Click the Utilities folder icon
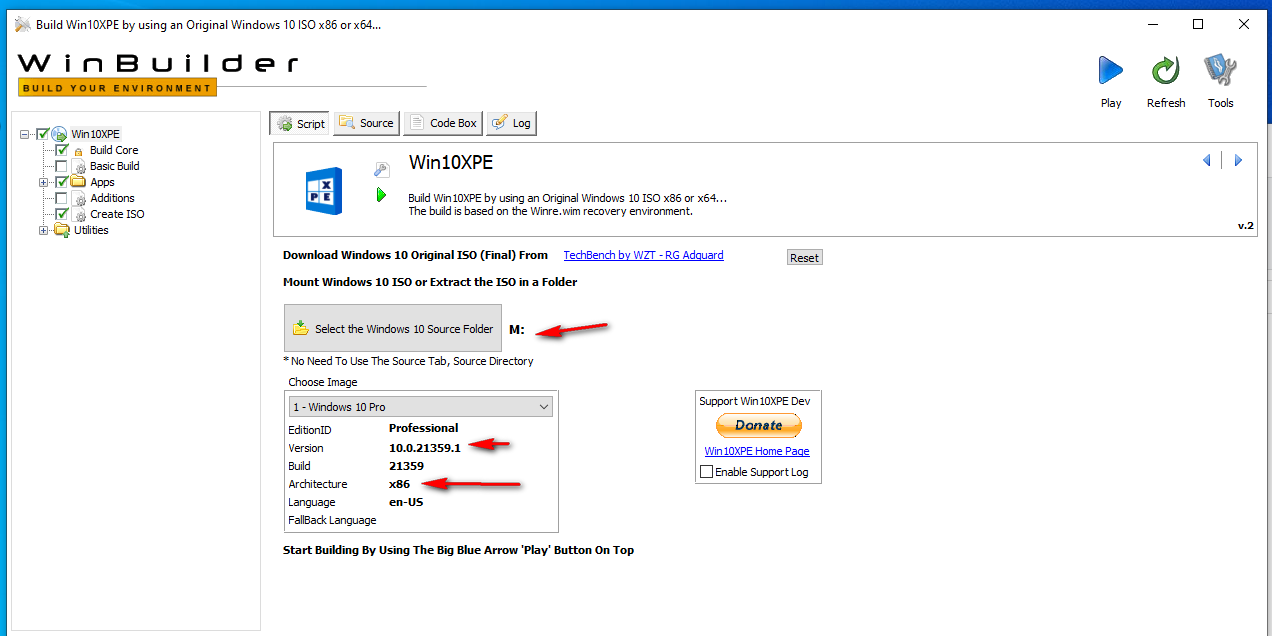Viewport: 1272px width, 636px height. (x=62, y=230)
